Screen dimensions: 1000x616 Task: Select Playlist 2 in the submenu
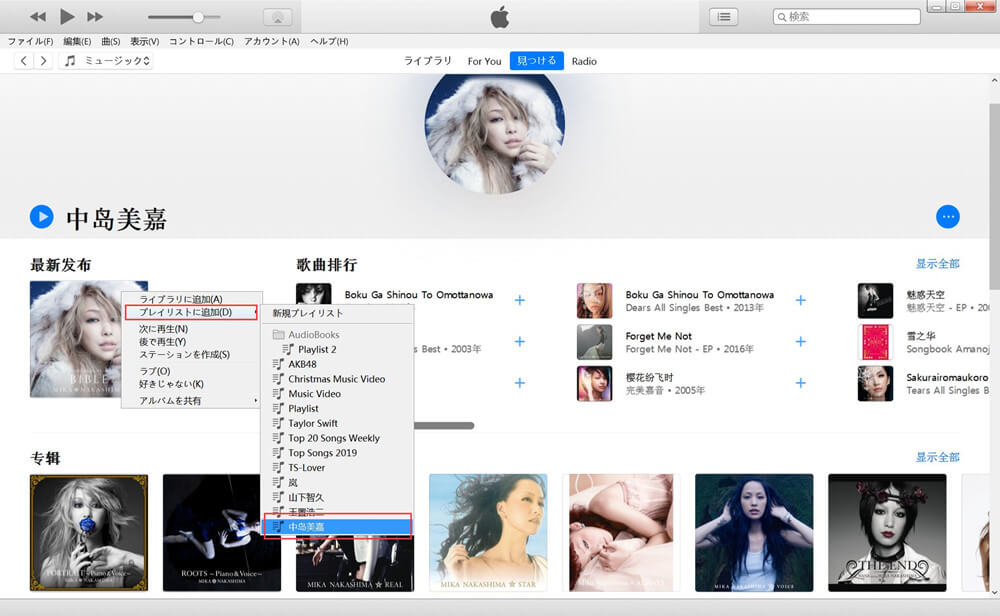(338, 349)
